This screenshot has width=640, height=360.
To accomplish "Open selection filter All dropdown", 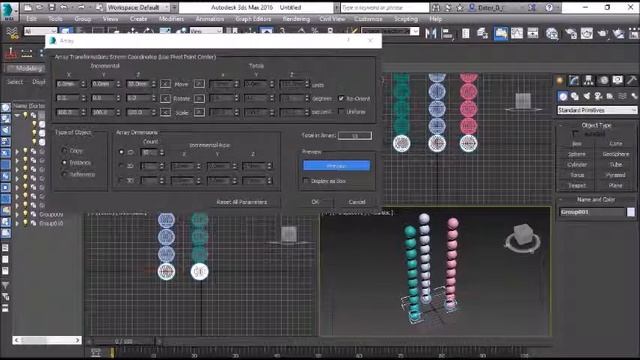I will [40, 31].
